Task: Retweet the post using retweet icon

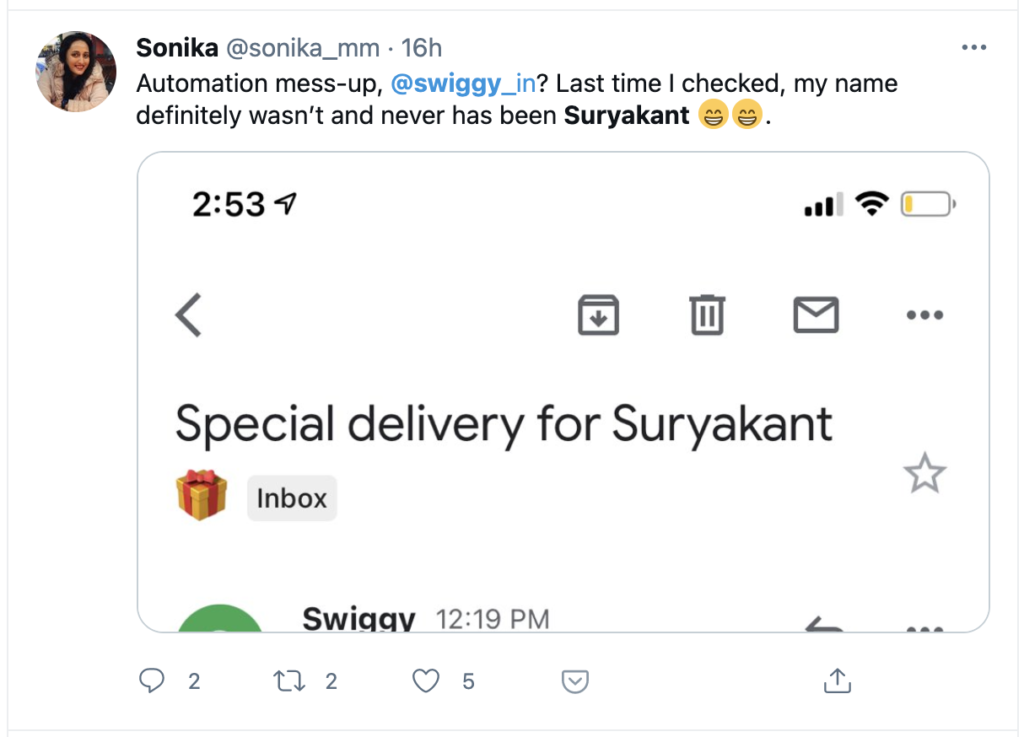Action: point(290,681)
